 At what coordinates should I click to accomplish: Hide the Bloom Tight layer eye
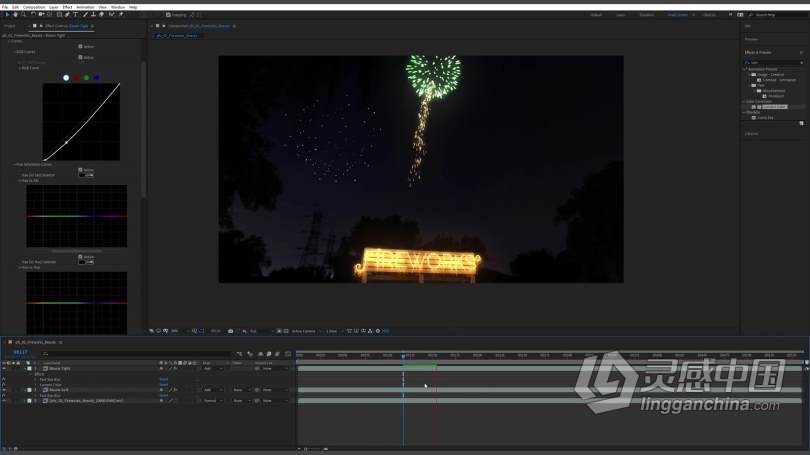pos(4,369)
